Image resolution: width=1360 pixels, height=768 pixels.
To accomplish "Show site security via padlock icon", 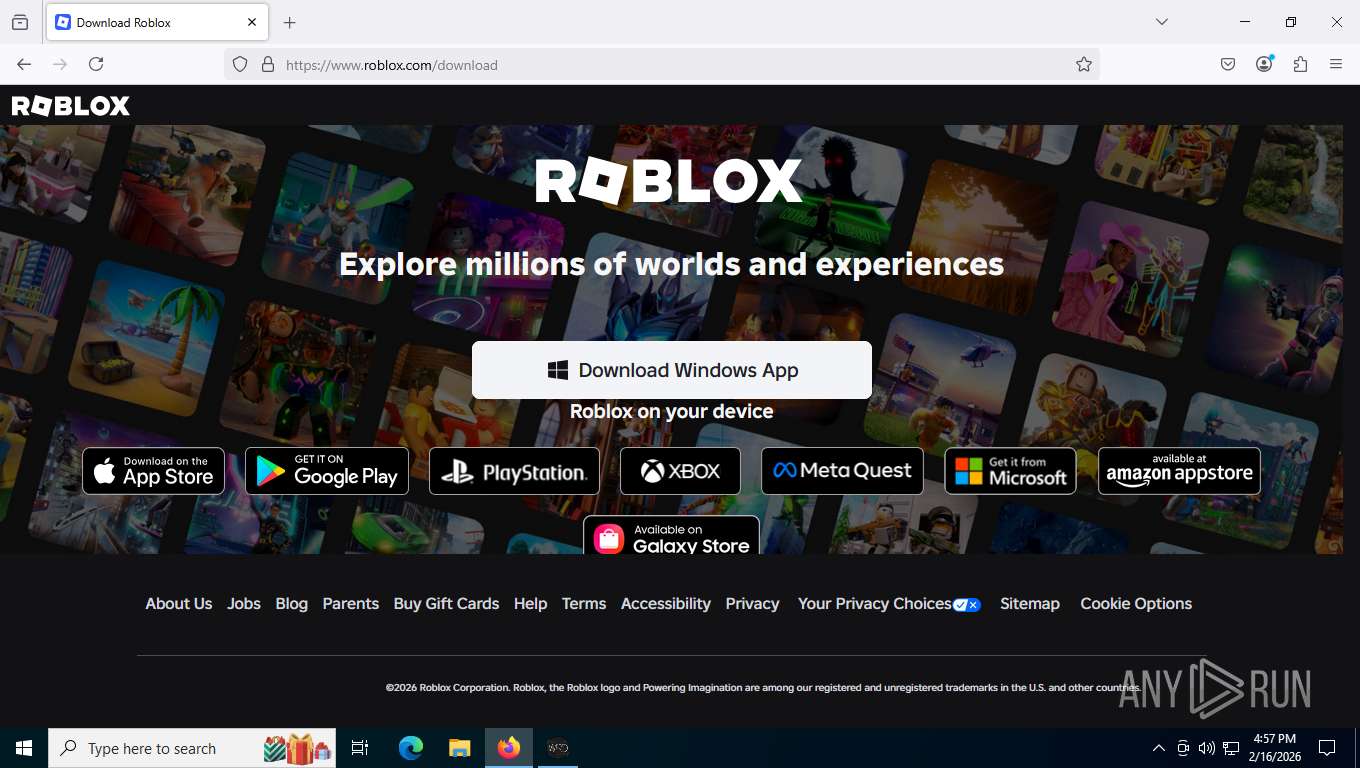I will [x=267, y=64].
